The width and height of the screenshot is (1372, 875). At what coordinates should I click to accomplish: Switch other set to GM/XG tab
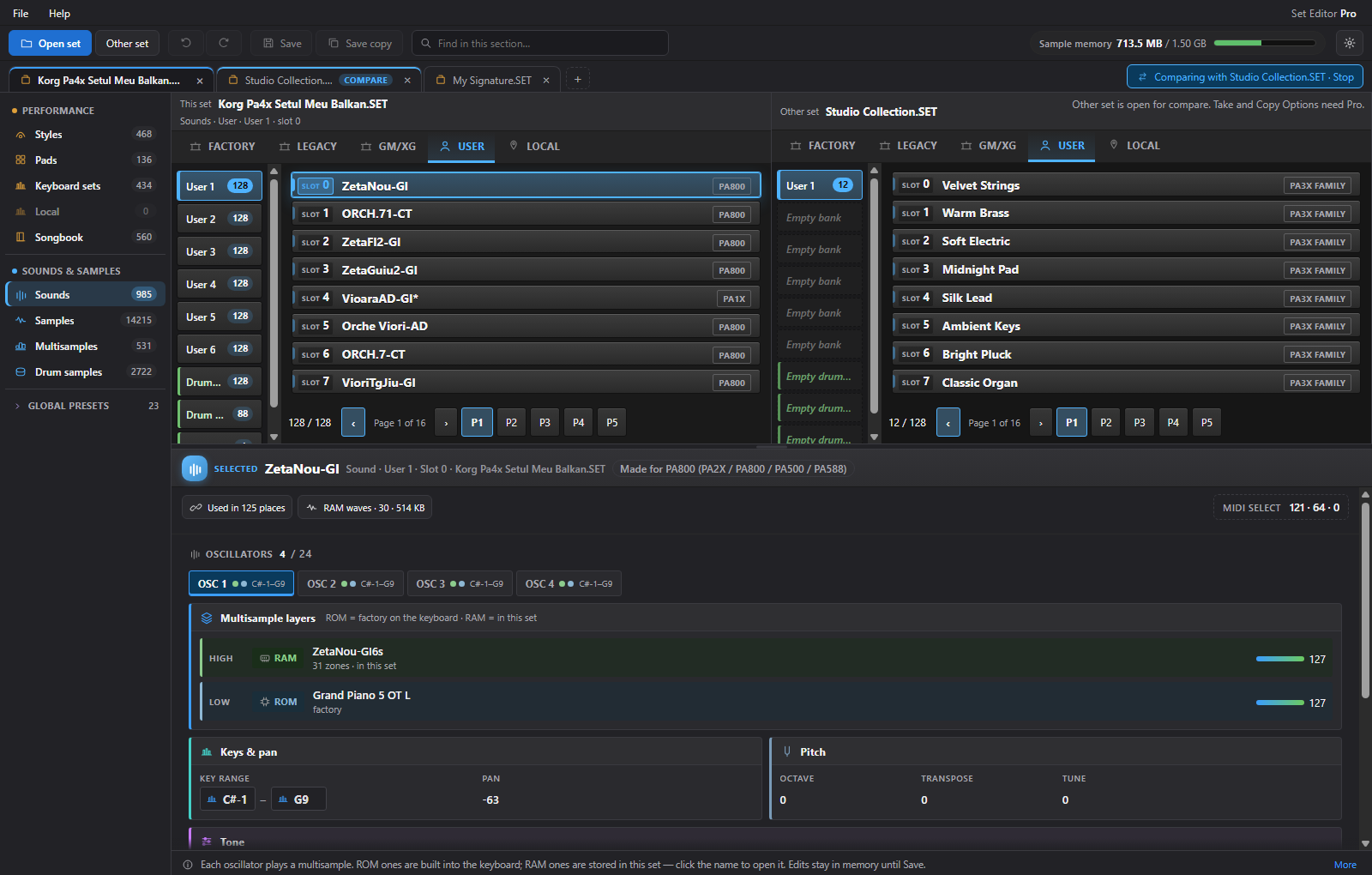(x=988, y=146)
